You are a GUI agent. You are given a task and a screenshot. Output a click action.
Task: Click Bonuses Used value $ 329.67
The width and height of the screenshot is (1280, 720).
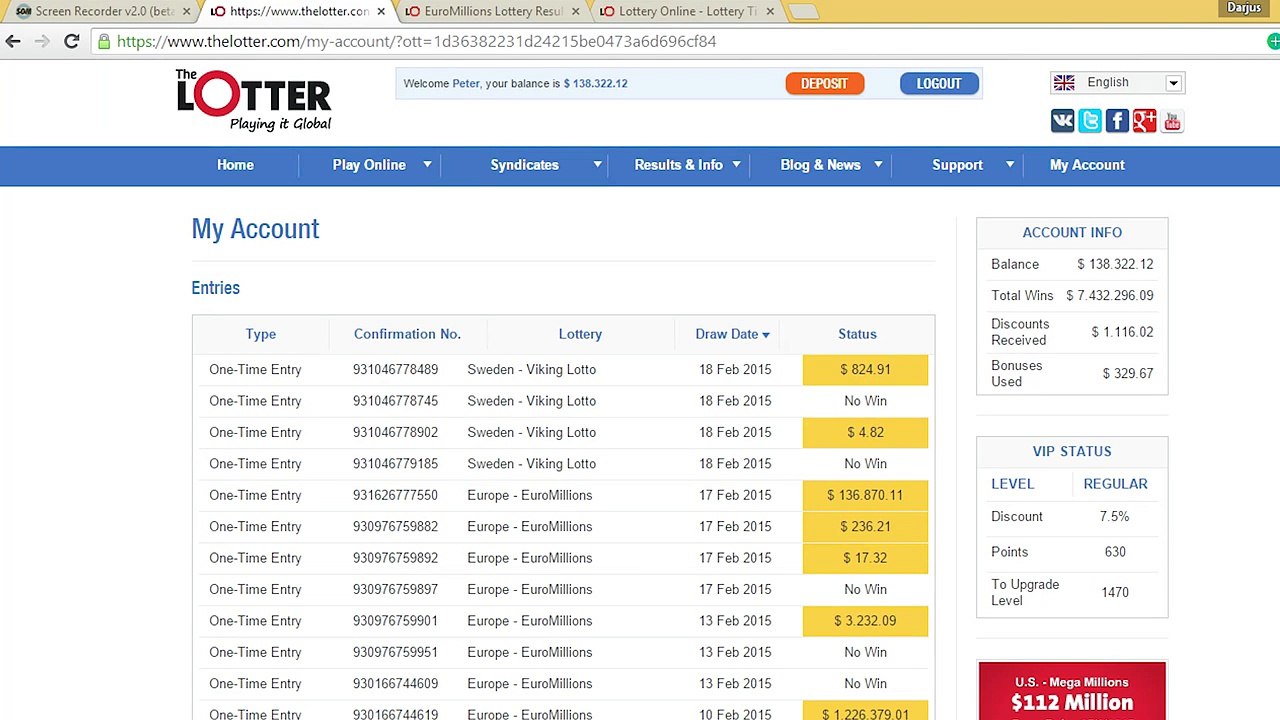(1128, 374)
